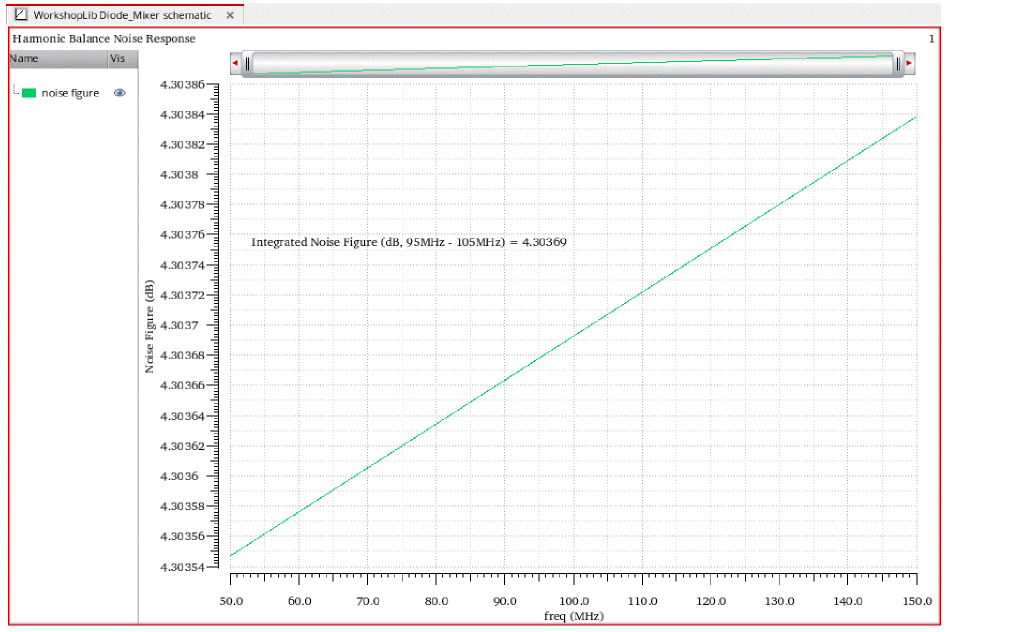1013x632 pixels.
Task: Click the freq (MHz) X-axis label
Action: coord(573,616)
